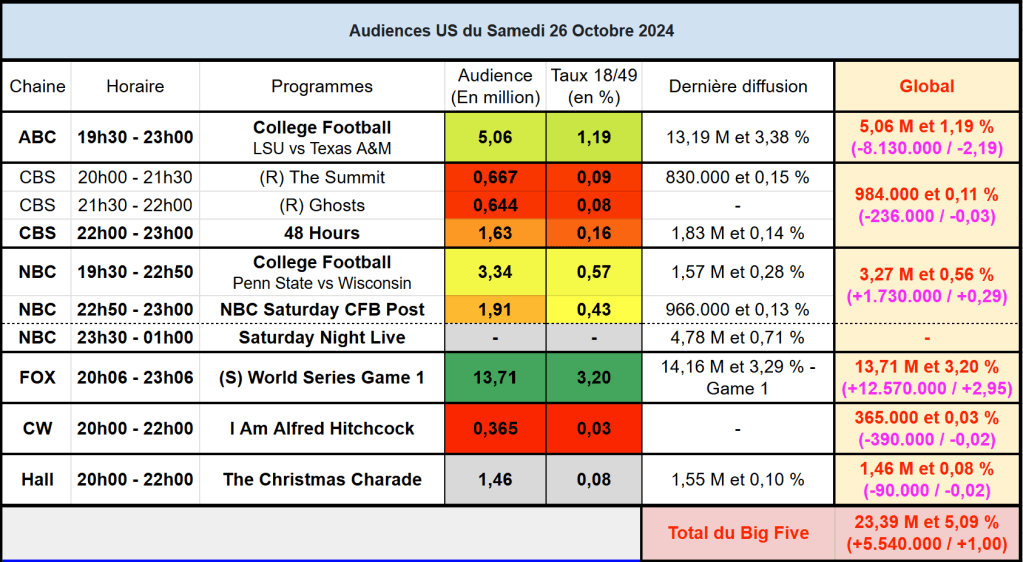The height and width of the screenshot is (562, 1023).
Task: Click the table title 'Audiences US du Samedi 26 Octobre 2024'
Action: click(511, 31)
